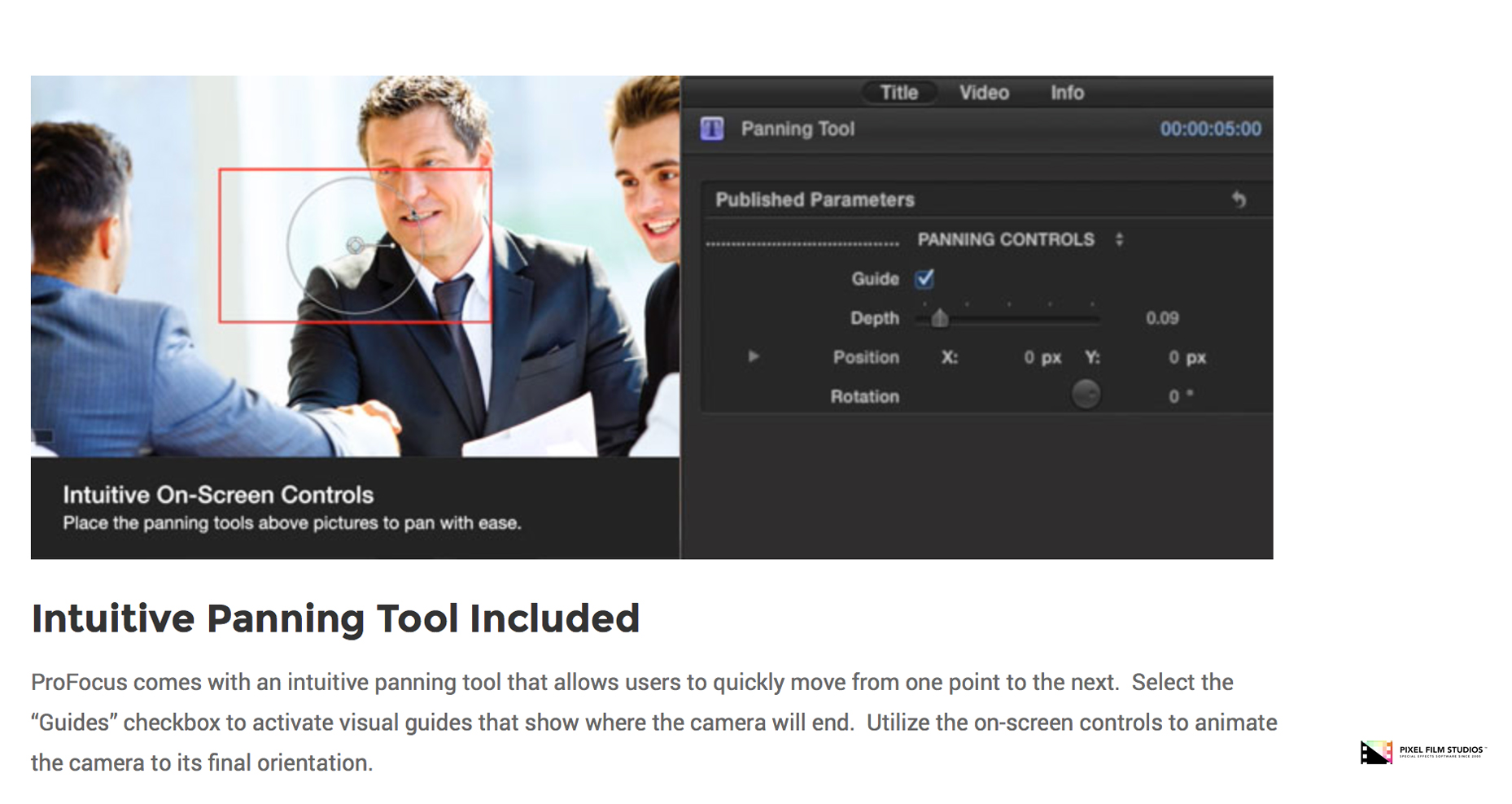
Task: Click the Rotation dial knob
Action: coord(1086,395)
